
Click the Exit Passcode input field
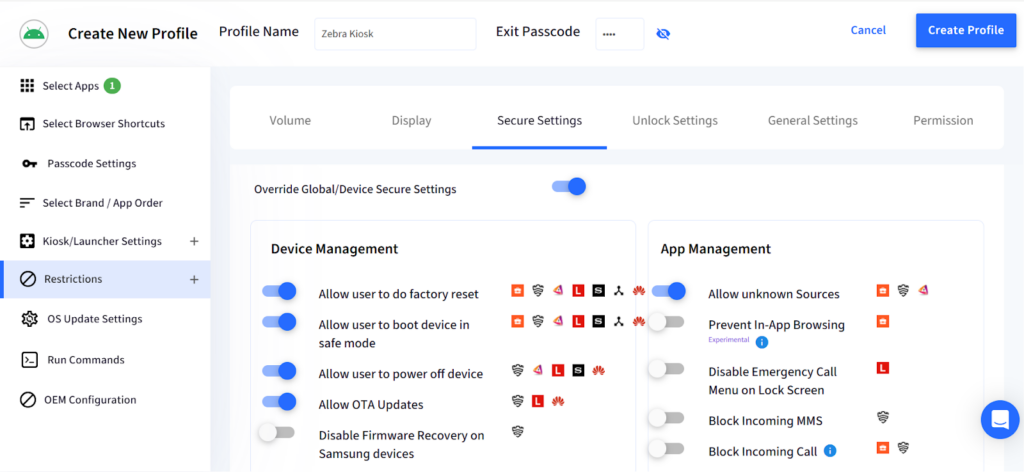coord(620,34)
